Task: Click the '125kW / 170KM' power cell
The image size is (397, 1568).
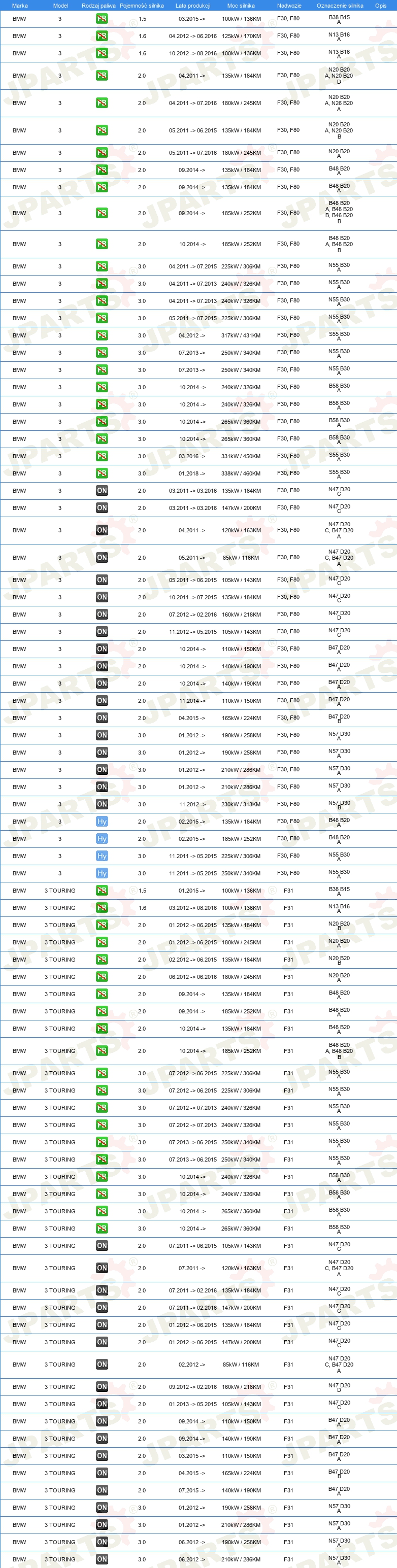Action: pos(241,36)
